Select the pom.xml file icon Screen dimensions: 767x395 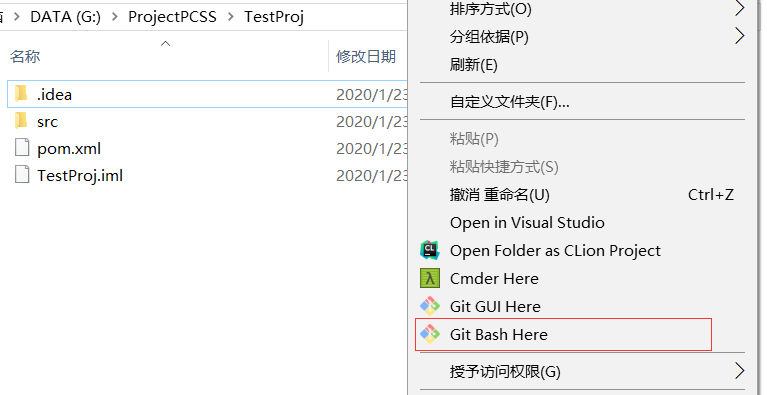(22, 148)
